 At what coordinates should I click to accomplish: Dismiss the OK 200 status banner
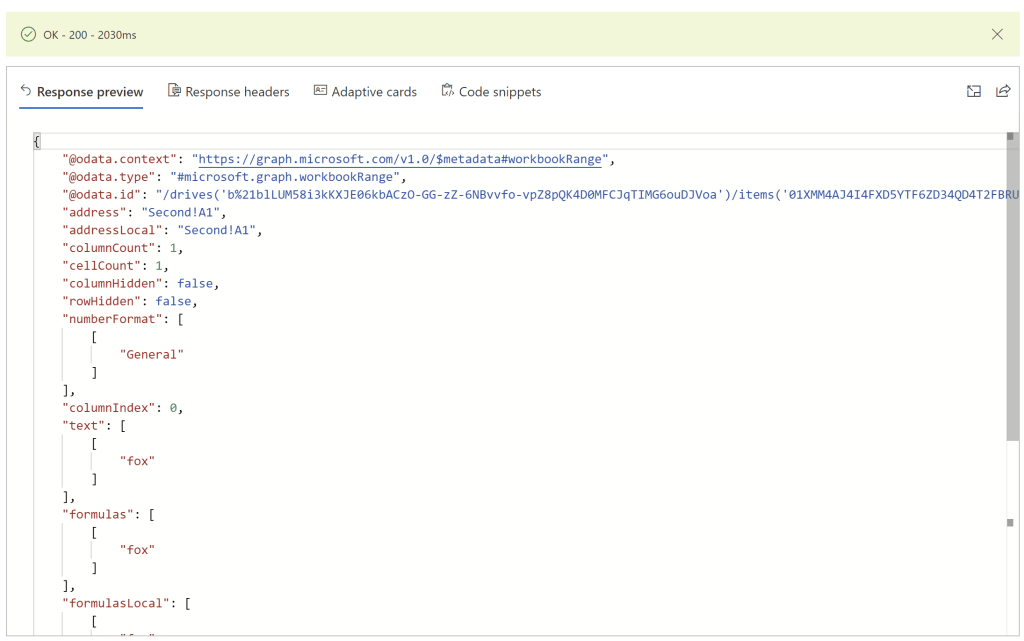point(997,34)
